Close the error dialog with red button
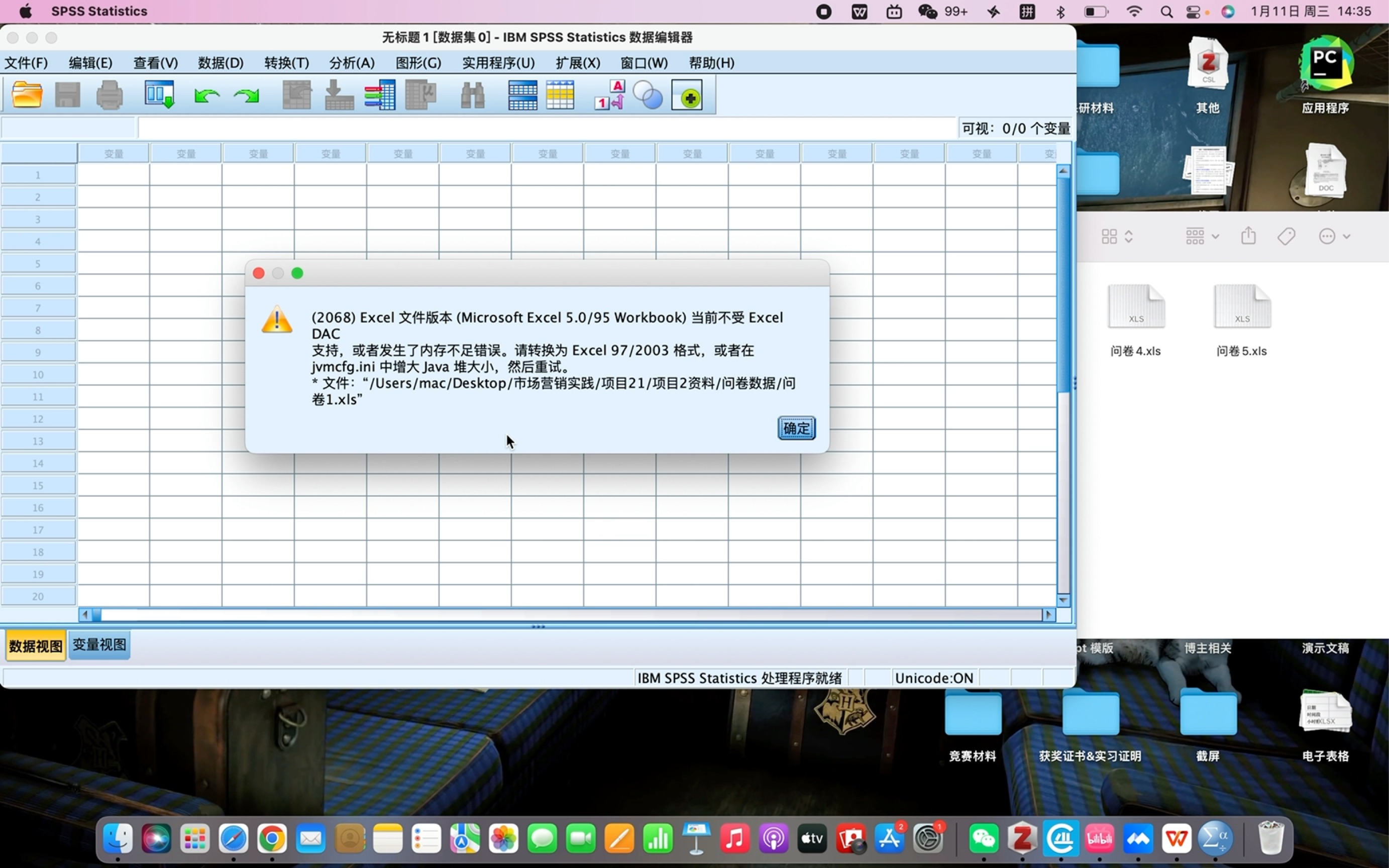The image size is (1389, 868). [259, 273]
